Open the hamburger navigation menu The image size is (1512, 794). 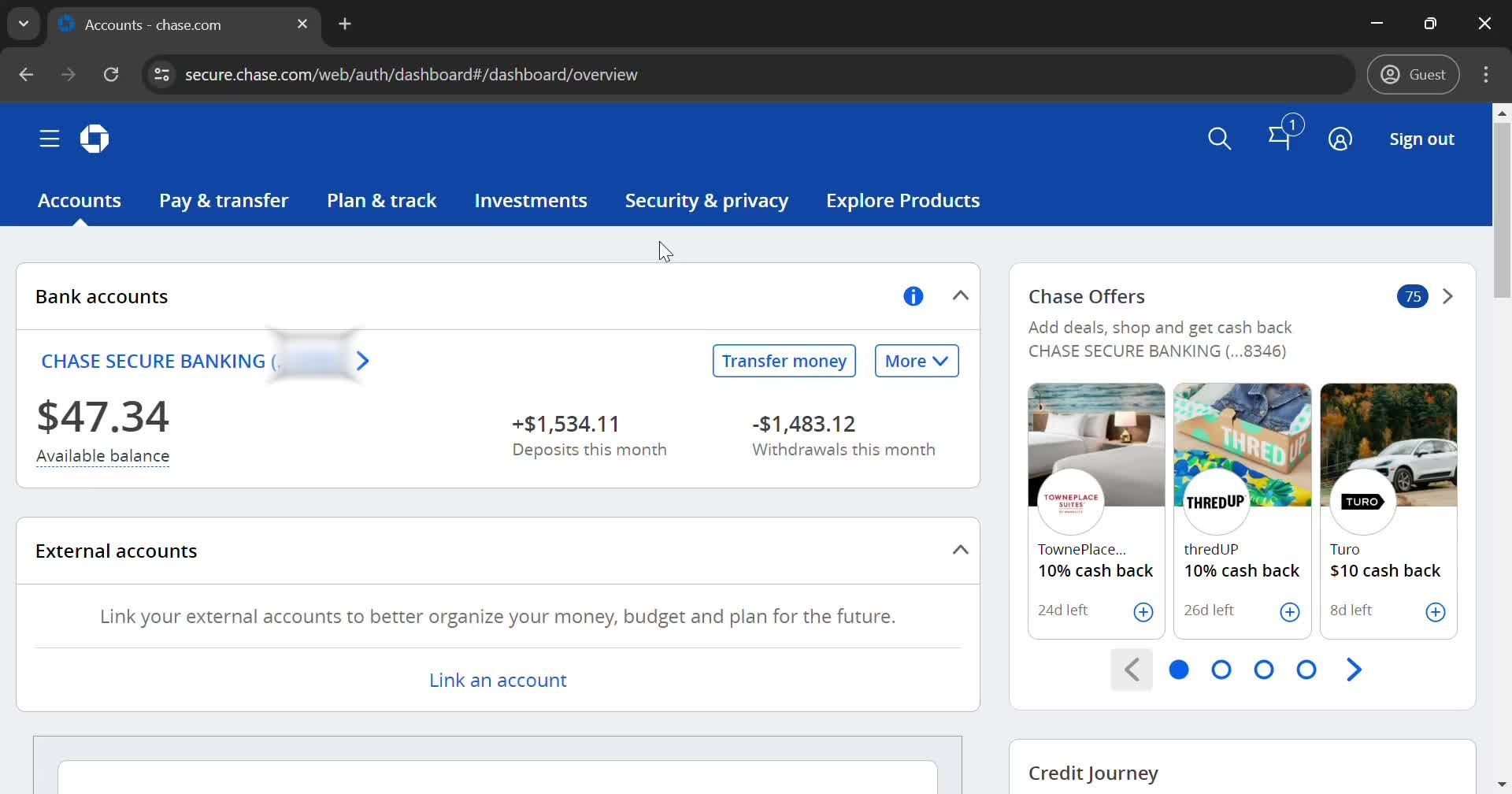[x=50, y=139]
